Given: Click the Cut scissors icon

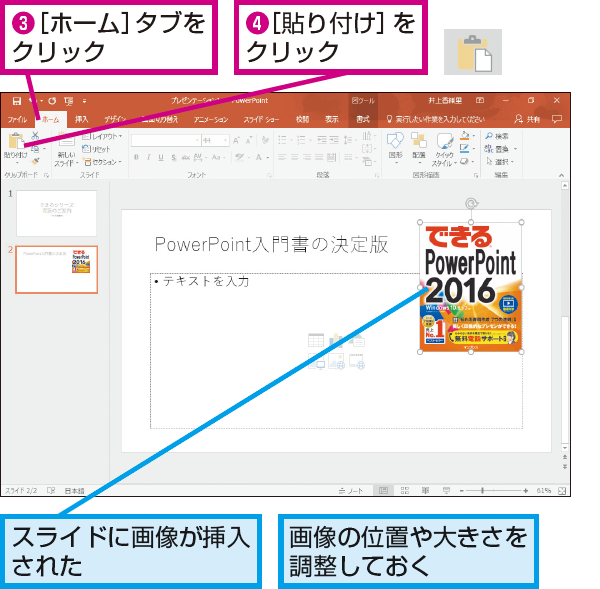Looking at the screenshot, I should pos(35,135).
